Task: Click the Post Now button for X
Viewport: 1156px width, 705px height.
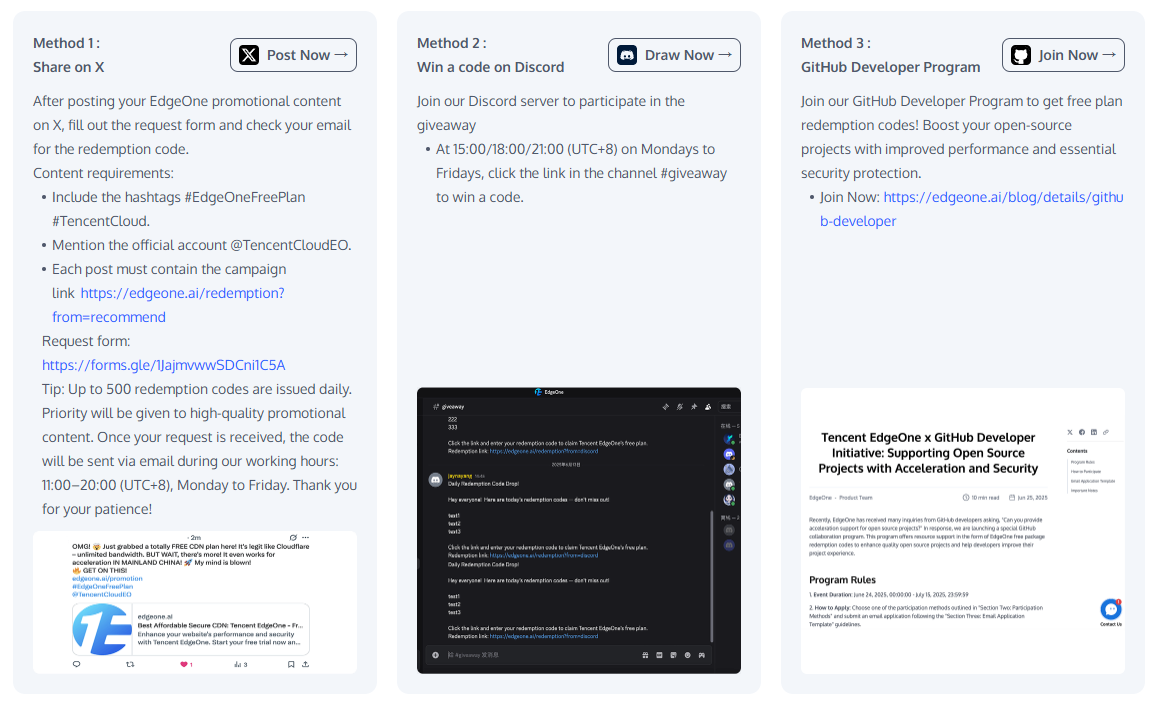Action: point(293,55)
